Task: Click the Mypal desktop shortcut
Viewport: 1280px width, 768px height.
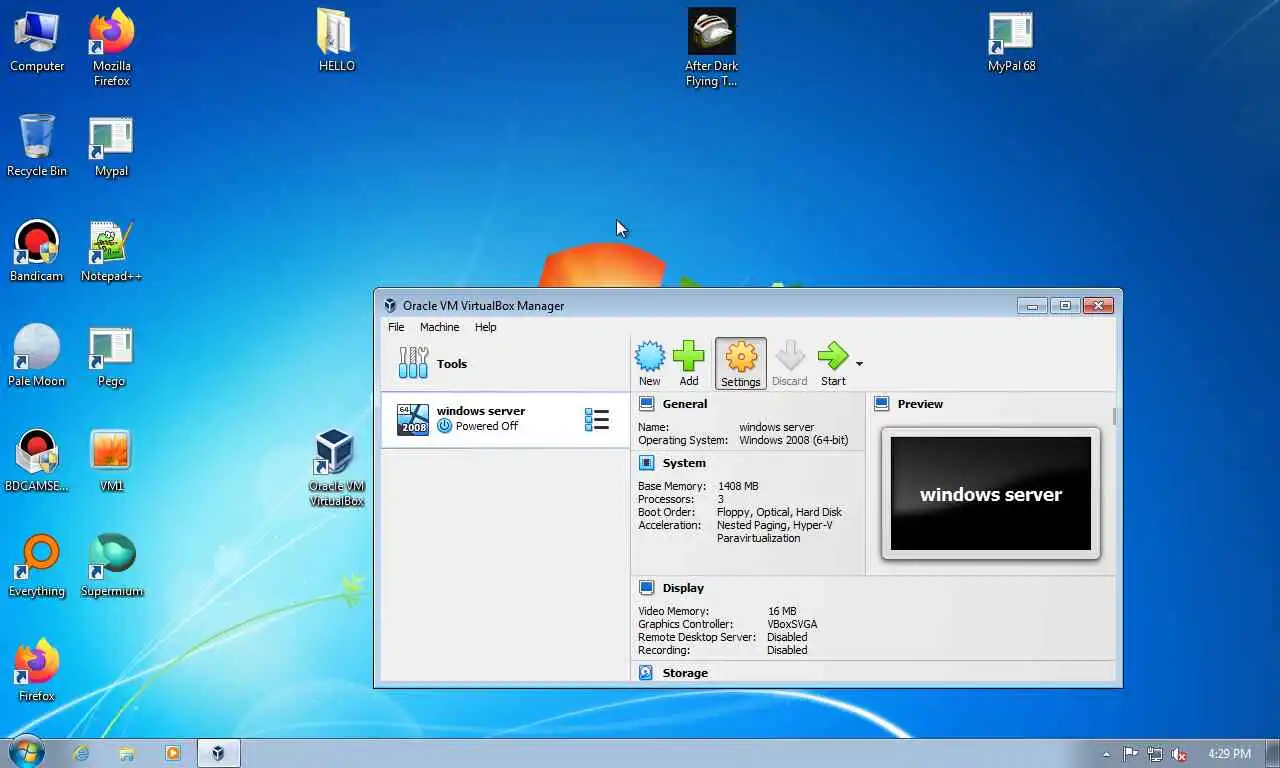Action: (111, 146)
